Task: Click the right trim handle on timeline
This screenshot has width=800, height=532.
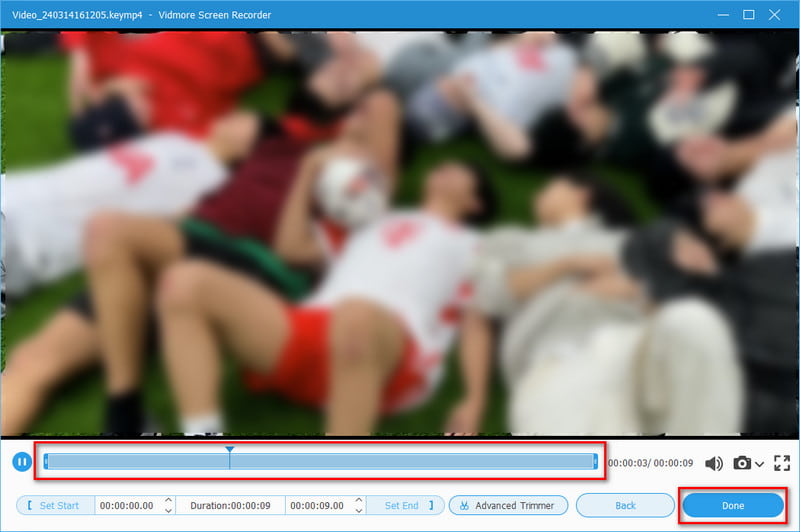Action: [595, 461]
